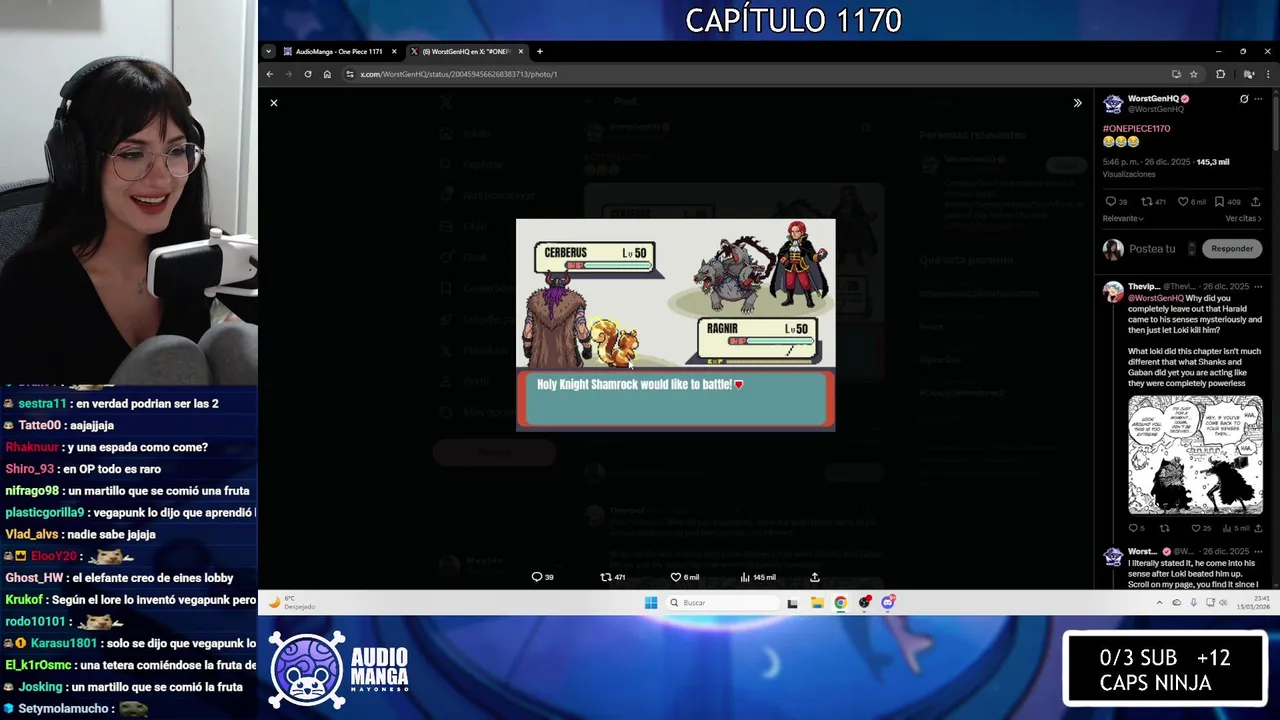
Task: Show hidden system tray icons
Action: pos(1160,603)
